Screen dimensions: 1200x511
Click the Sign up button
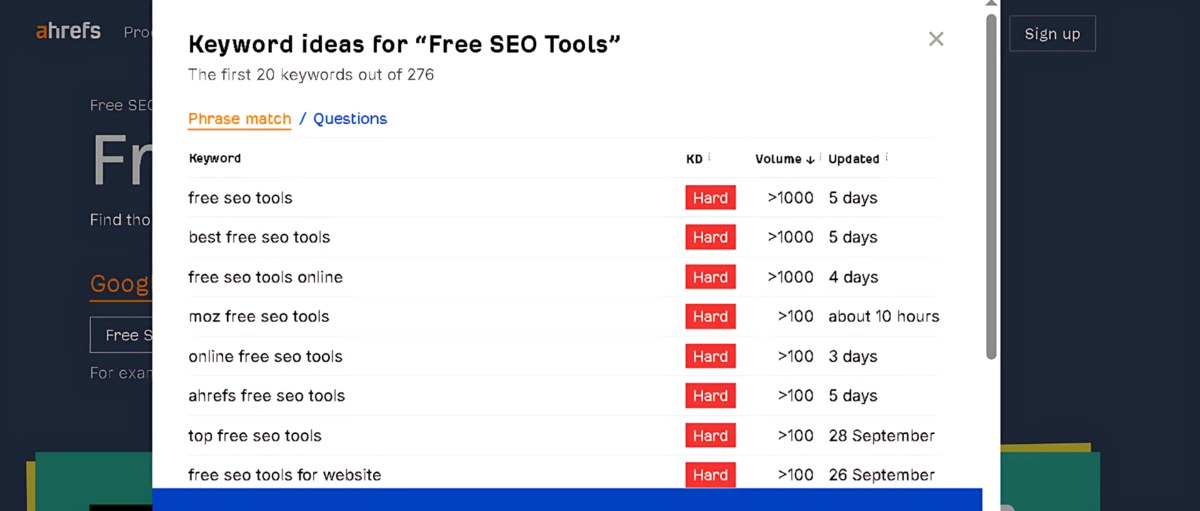(1052, 34)
